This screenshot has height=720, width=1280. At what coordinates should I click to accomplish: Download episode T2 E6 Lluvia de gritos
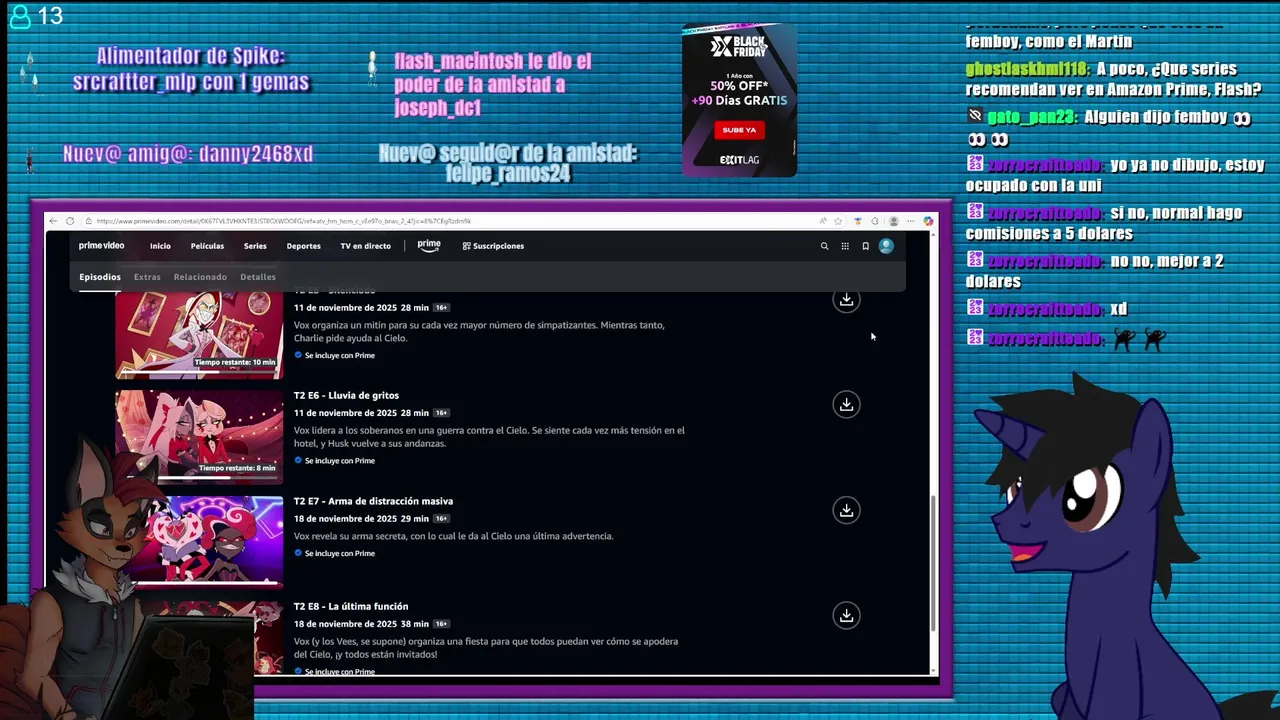tap(846, 404)
